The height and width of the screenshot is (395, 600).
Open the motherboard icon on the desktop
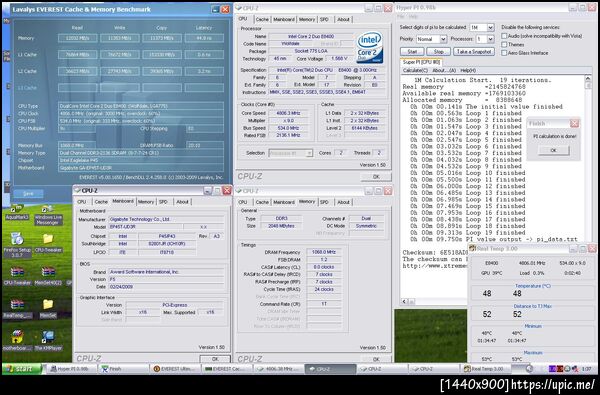[x=17, y=340]
